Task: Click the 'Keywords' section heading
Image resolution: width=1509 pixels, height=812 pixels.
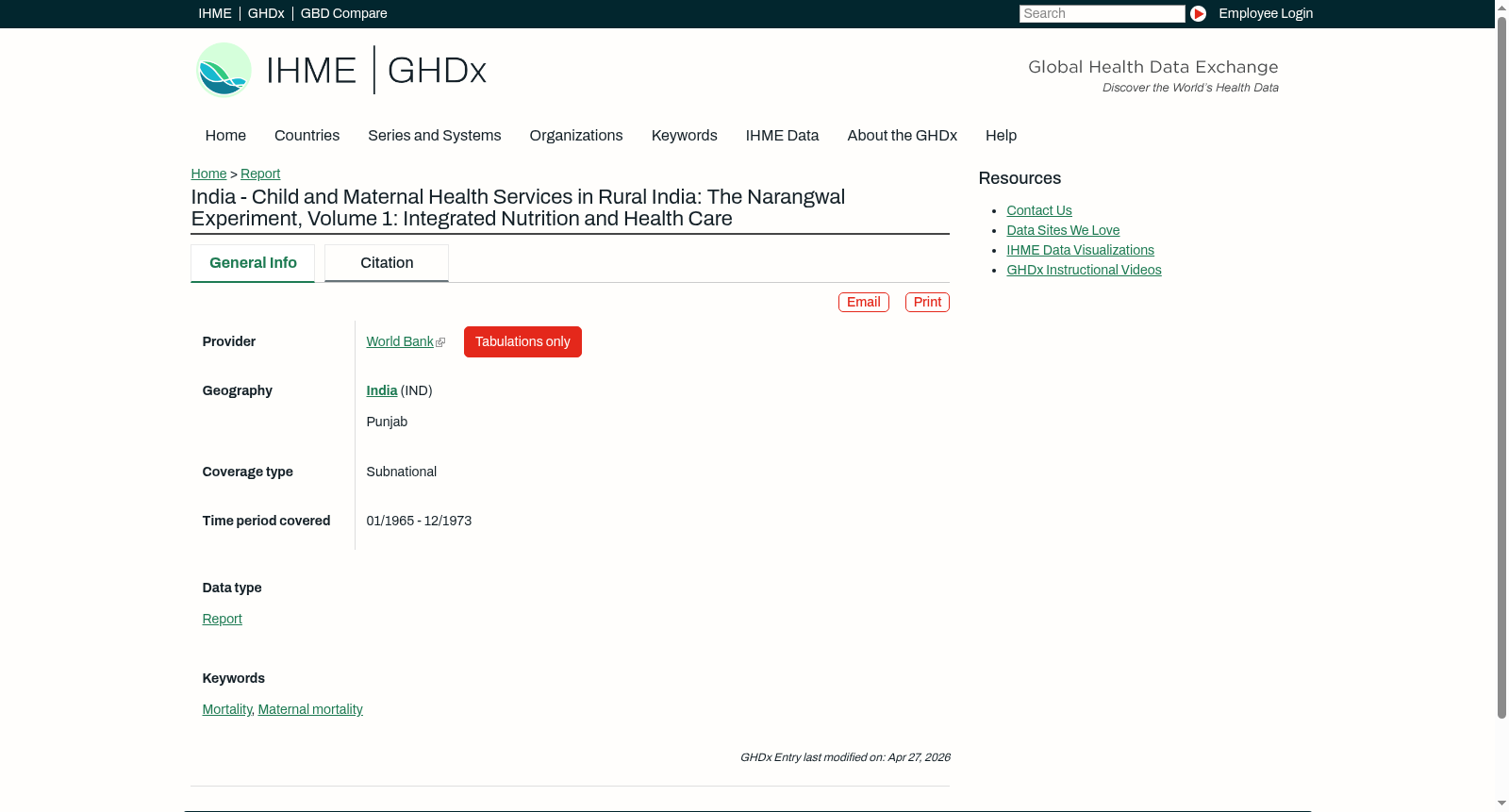Action: tap(233, 678)
